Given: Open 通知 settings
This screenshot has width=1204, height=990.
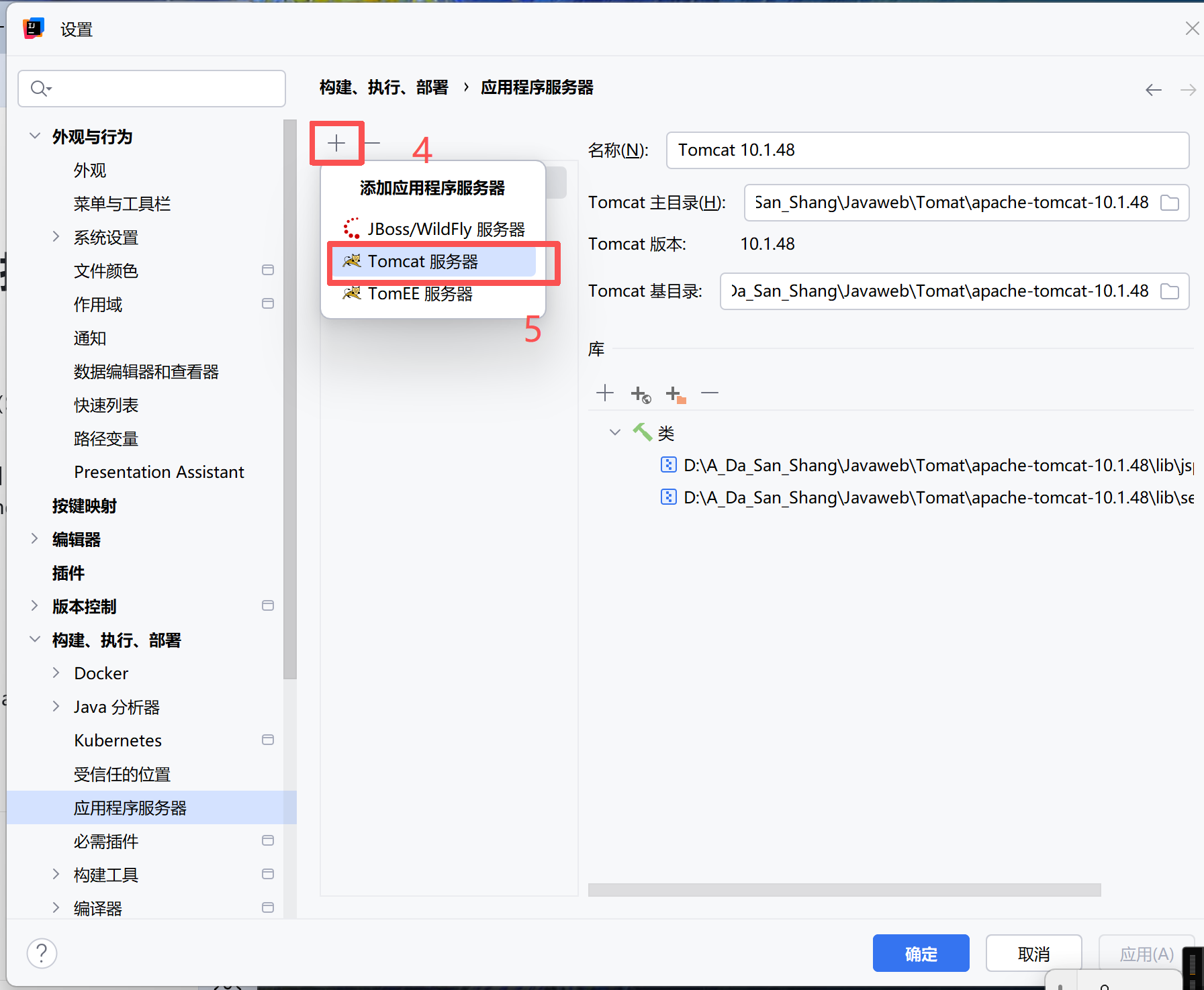Looking at the screenshot, I should pos(90,338).
